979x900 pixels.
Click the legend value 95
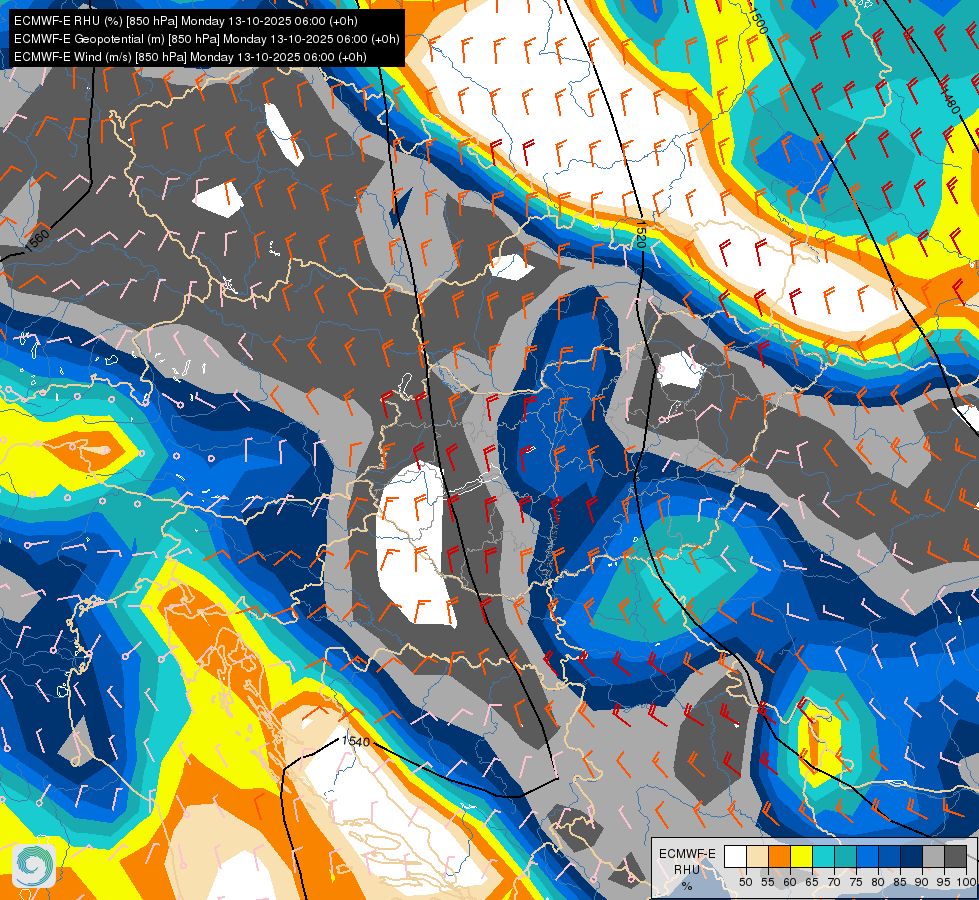pos(943,882)
